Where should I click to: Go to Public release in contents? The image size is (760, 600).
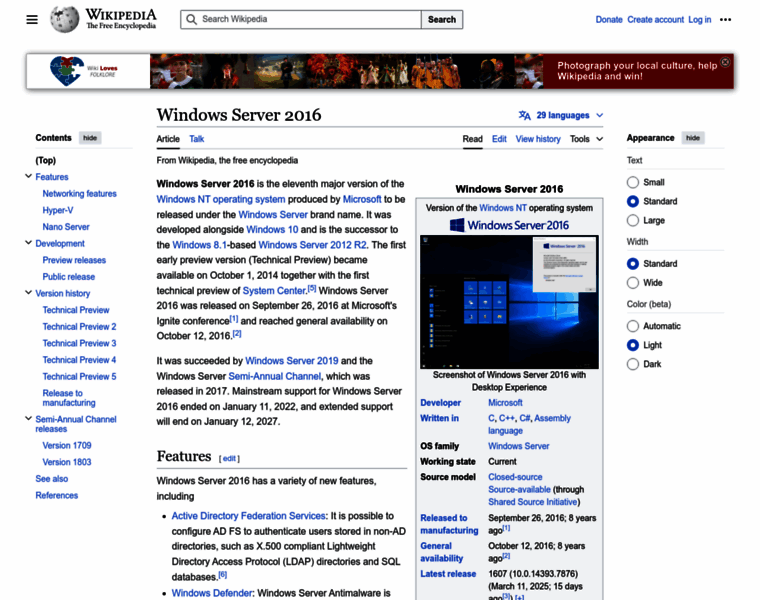coord(69,277)
